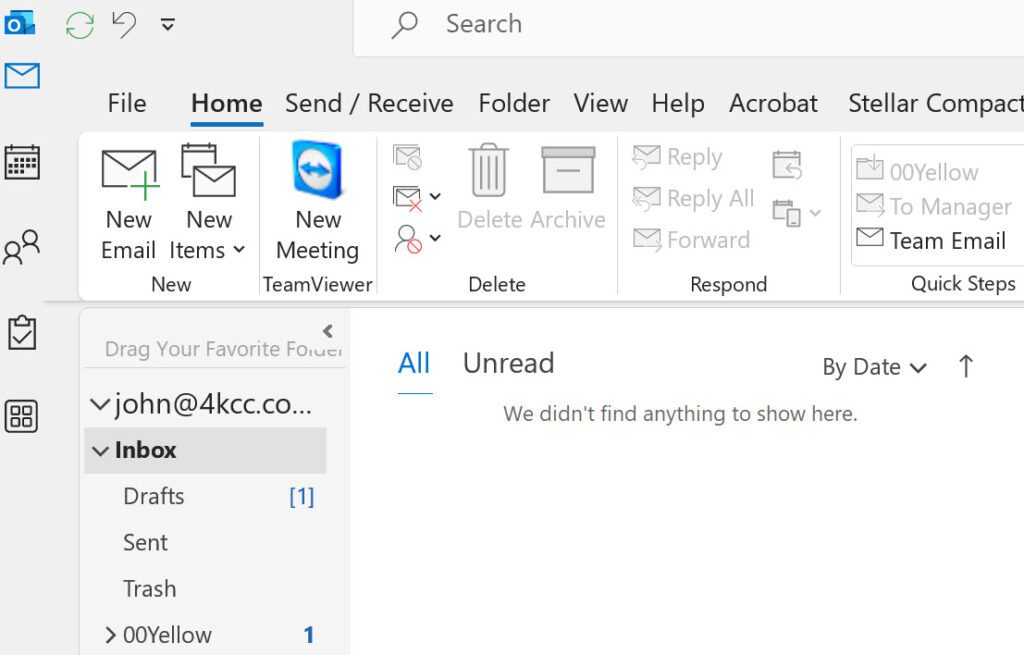Open the People contacts view
1024x655 pixels.
pos(22,248)
